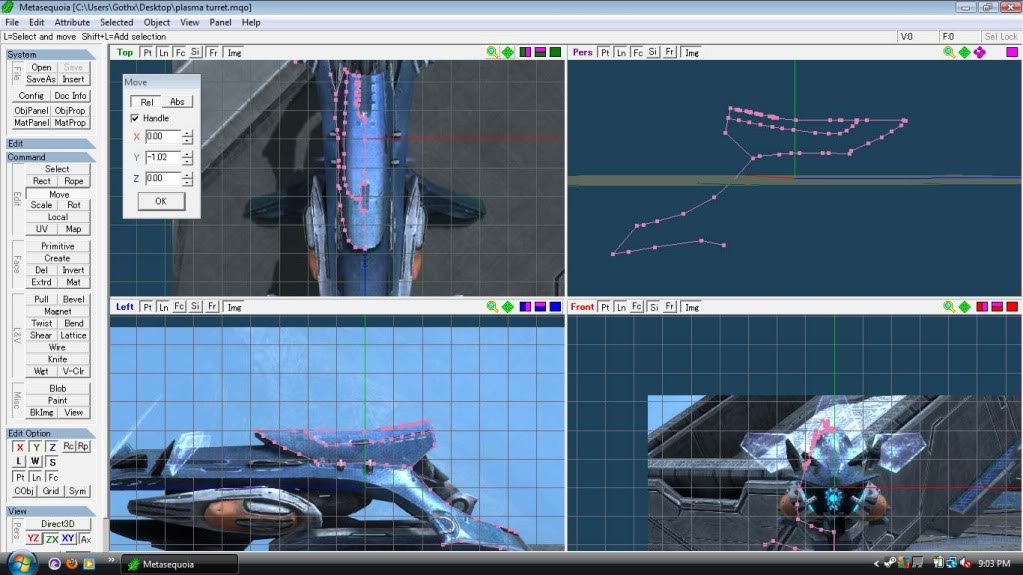
Task: Toggle the Y axis edit option
Action: (x=36, y=447)
